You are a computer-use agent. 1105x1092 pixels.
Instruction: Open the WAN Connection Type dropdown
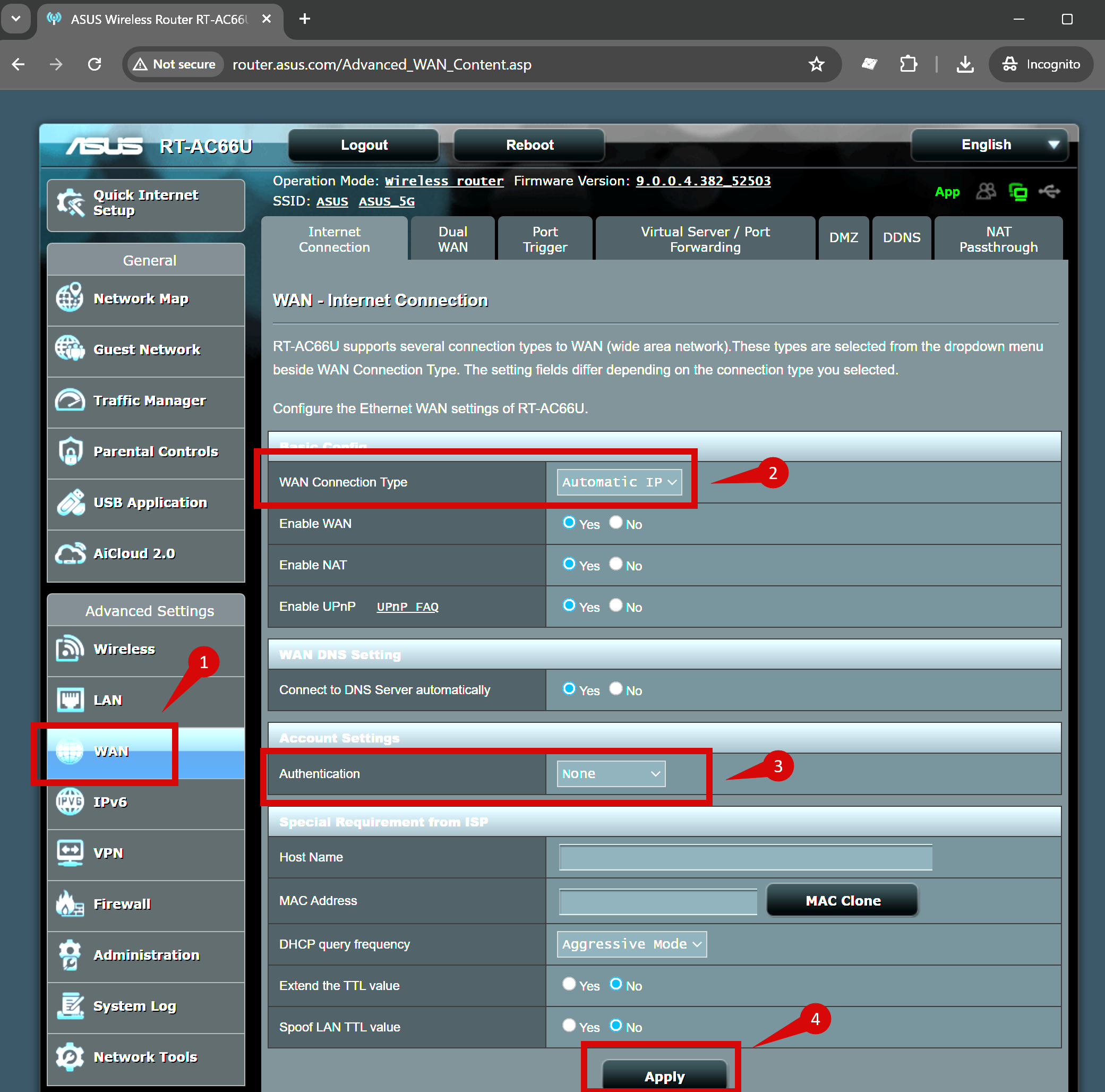click(x=619, y=482)
